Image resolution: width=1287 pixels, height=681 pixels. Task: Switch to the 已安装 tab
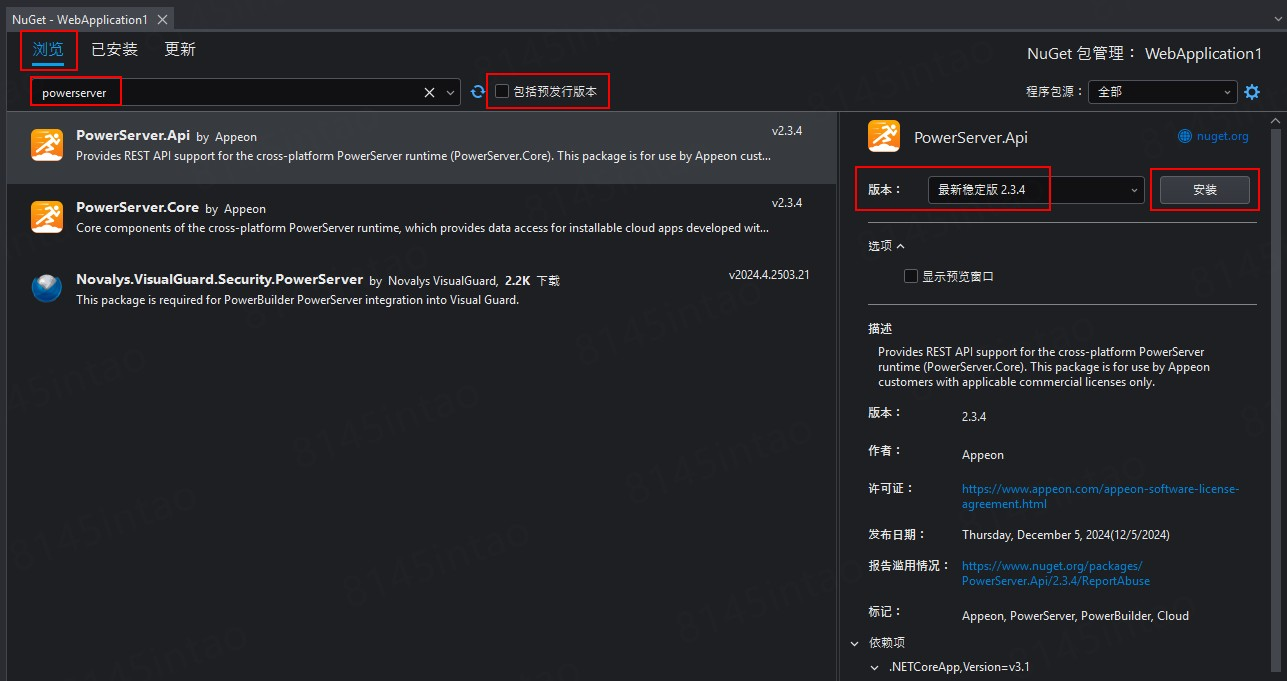pos(114,49)
